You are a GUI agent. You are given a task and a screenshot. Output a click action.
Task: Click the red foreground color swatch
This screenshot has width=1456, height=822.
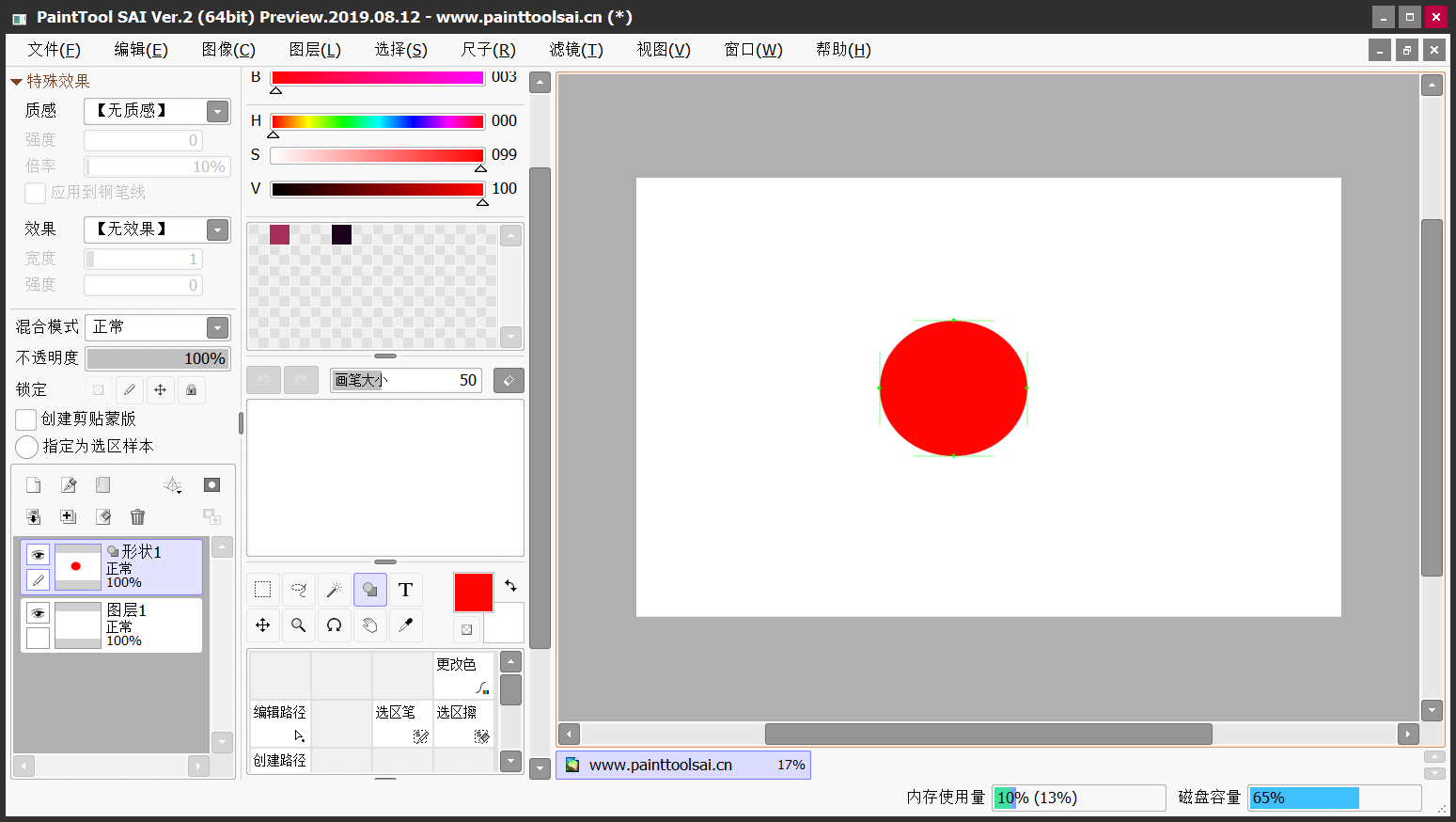pos(474,593)
